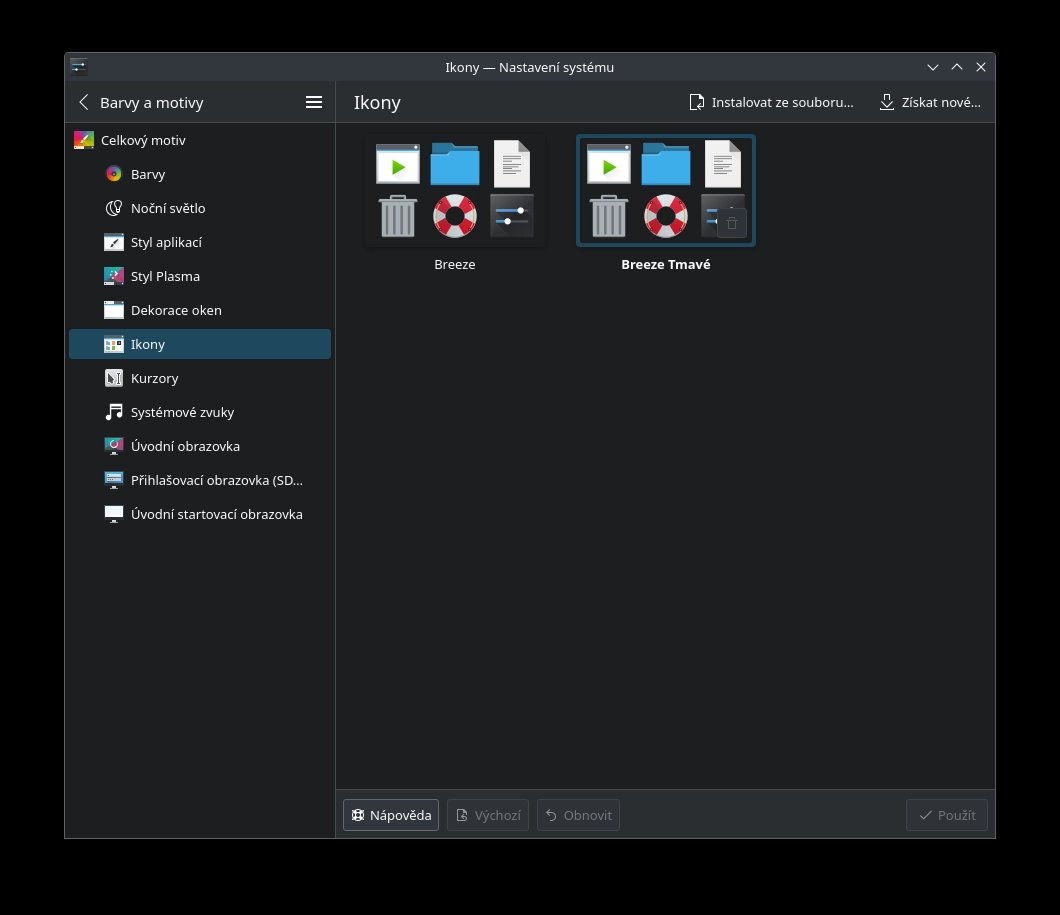This screenshot has width=1060, height=915.
Task: Open Kurzory settings
Action: coord(200,378)
